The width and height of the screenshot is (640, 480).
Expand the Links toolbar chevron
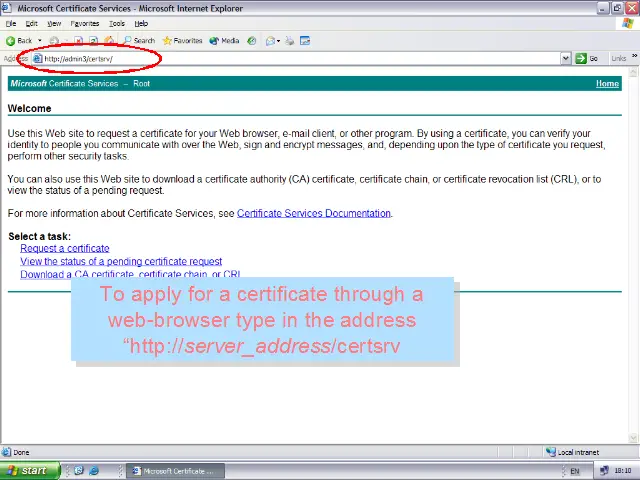pyautogui.click(x=635, y=56)
